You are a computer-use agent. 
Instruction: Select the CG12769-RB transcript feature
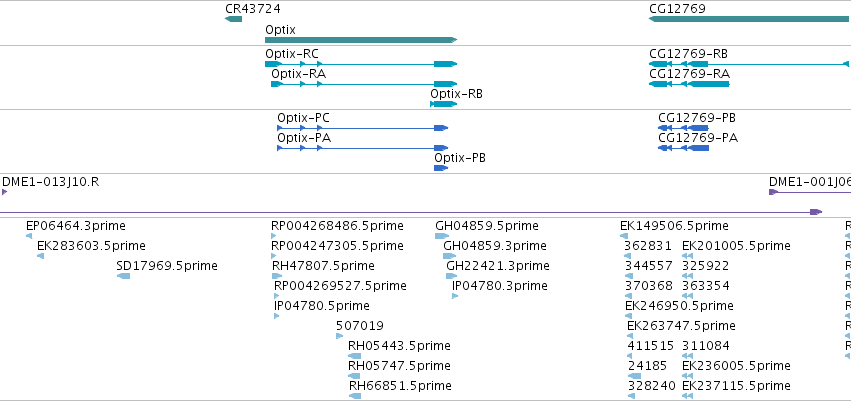[x=749, y=64]
